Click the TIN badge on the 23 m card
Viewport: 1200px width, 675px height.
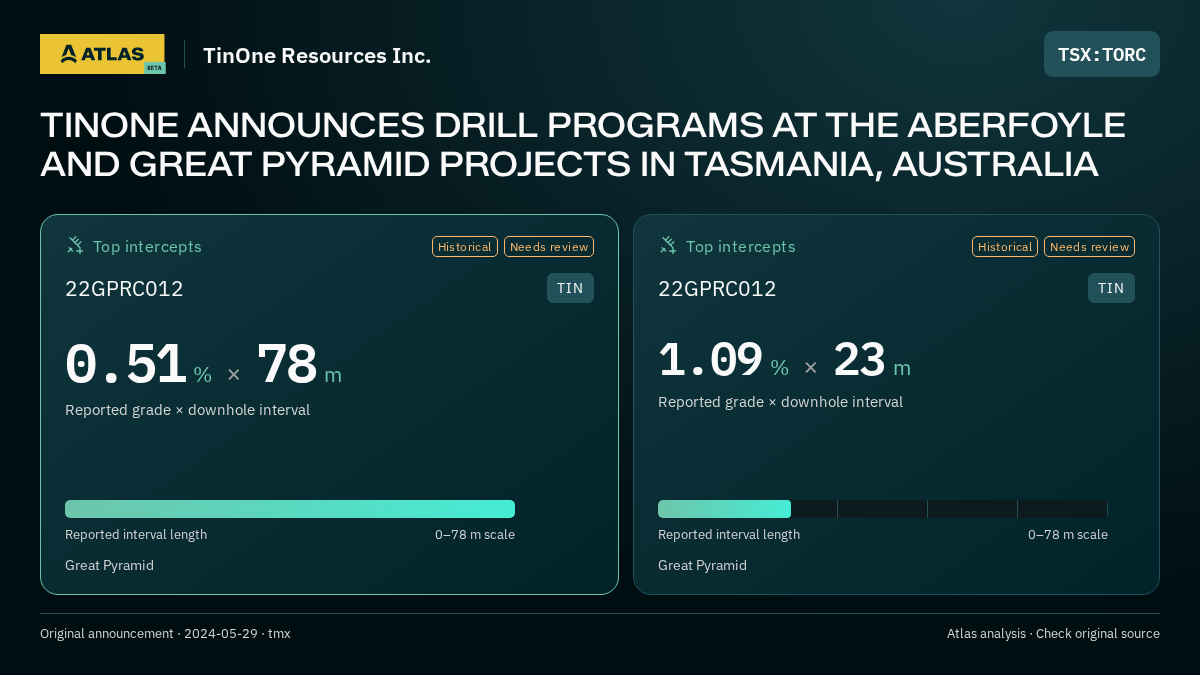pyautogui.click(x=1111, y=288)
